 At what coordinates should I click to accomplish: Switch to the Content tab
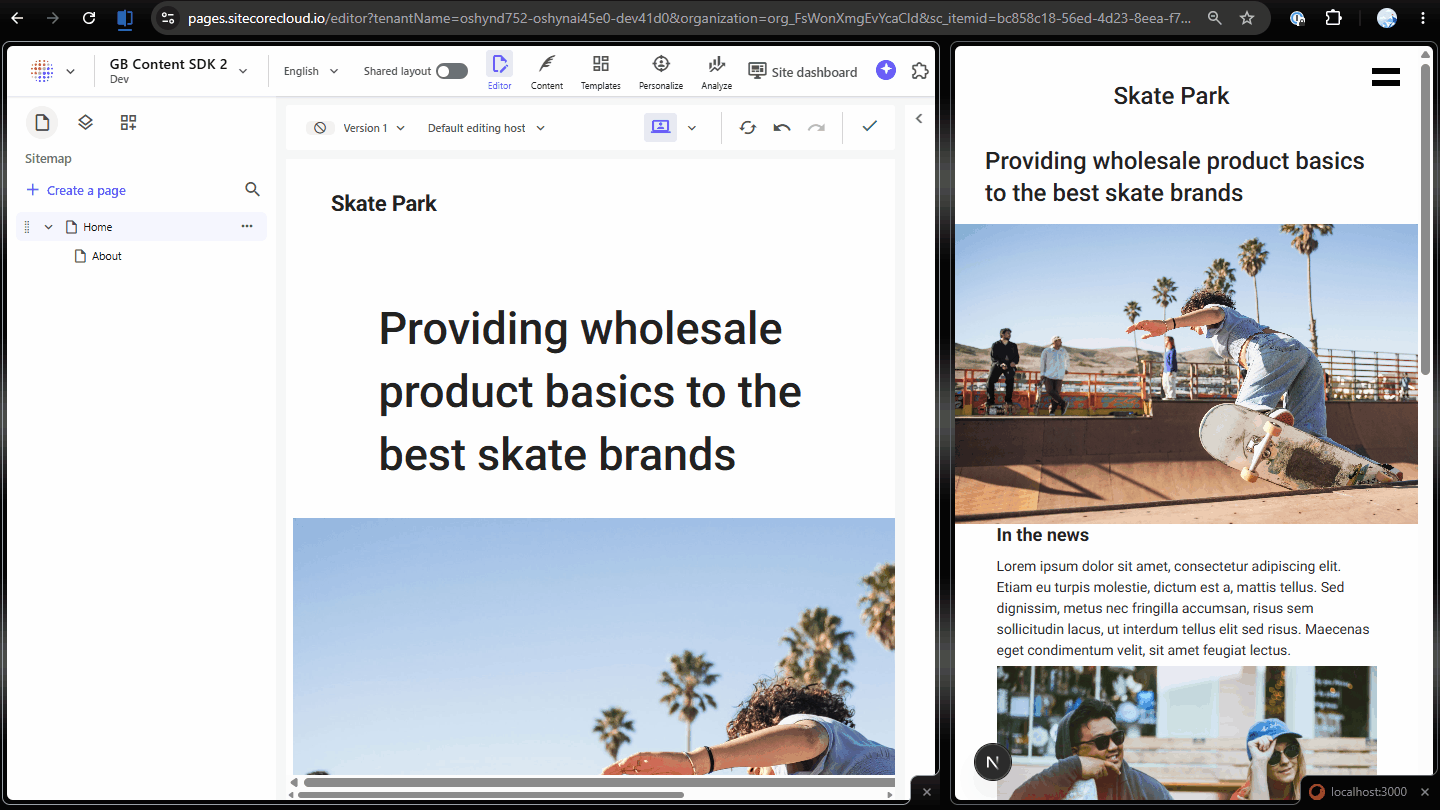[547, 72]
